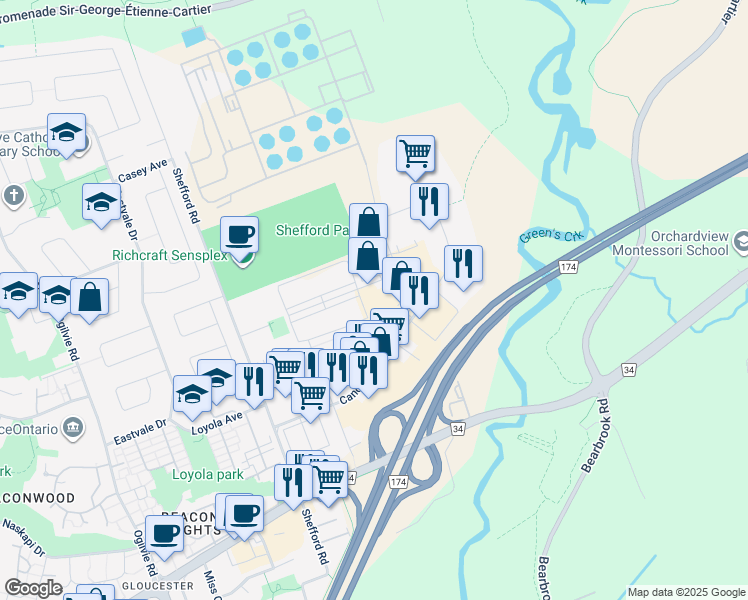Open the Google logo link
The width and height of the screenshot is (748, 600).
click(x=33, y=588)
